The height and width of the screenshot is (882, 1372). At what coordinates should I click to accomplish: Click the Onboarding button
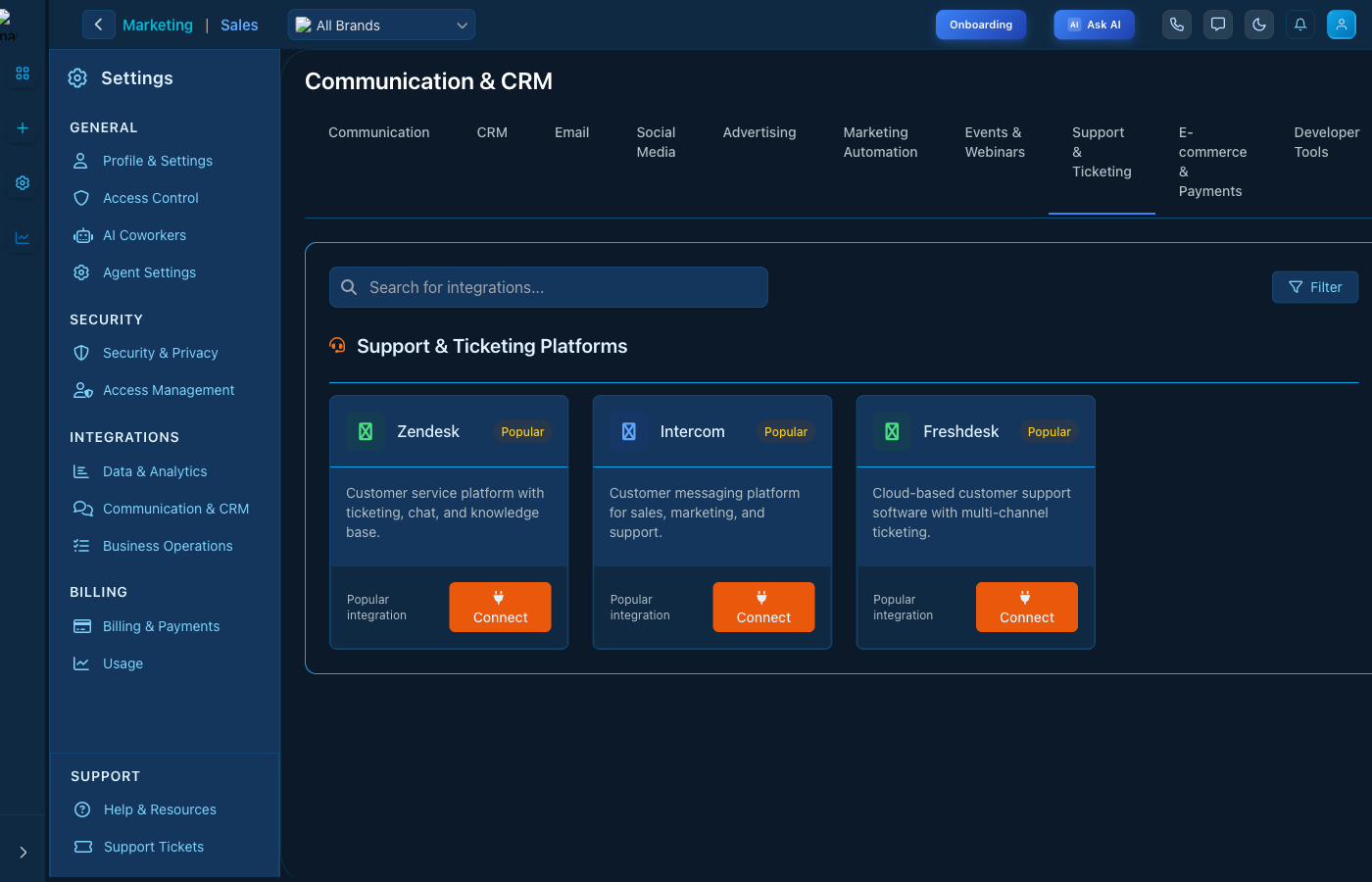tap(981, 24)
